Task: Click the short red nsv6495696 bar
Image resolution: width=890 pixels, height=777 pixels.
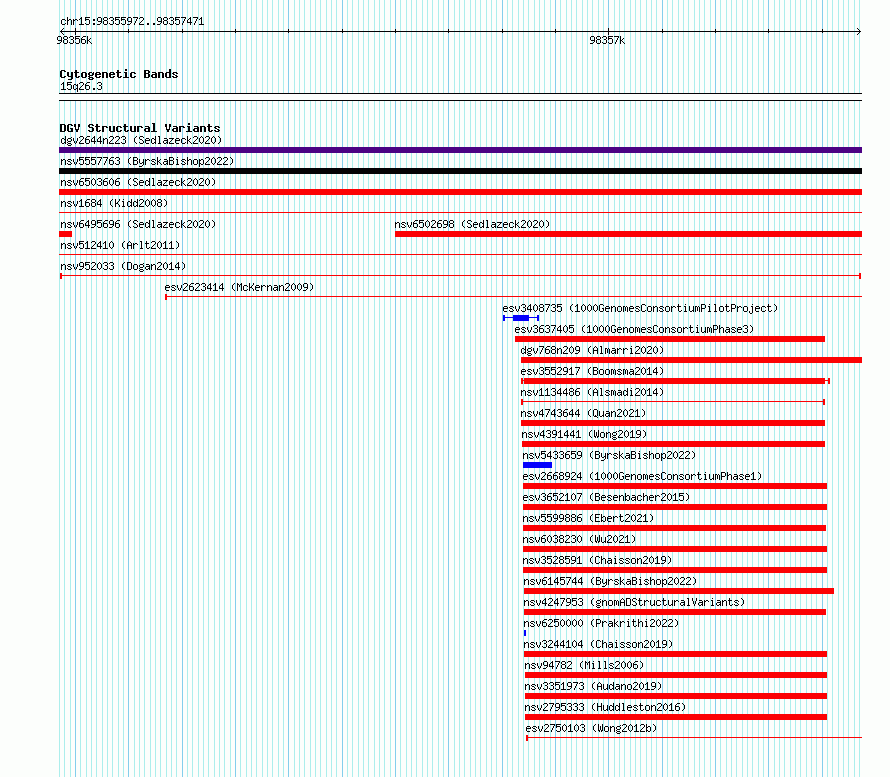Action: (x=65, y=234)
